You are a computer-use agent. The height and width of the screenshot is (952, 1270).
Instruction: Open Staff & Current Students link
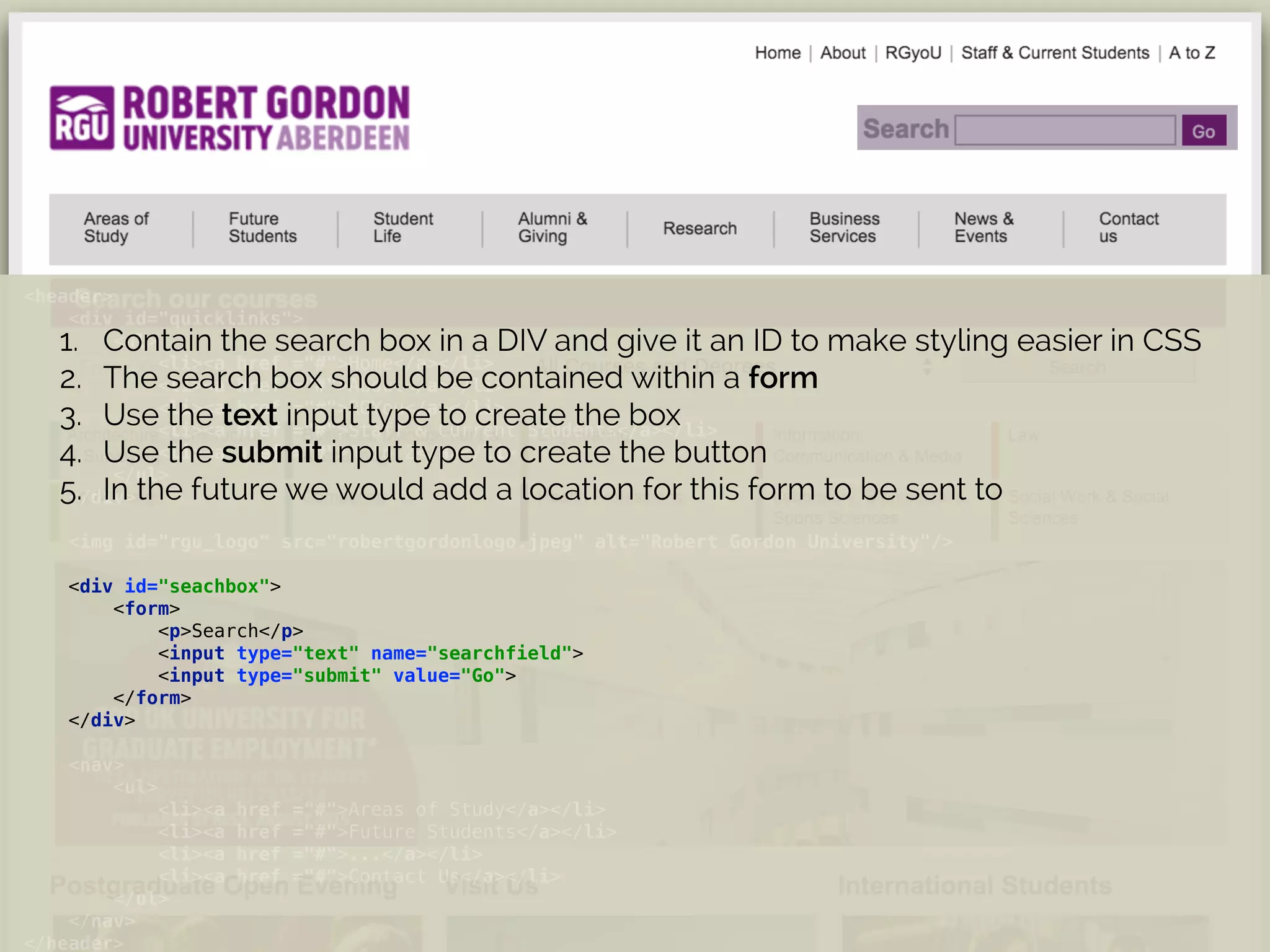click(1055, 53)
